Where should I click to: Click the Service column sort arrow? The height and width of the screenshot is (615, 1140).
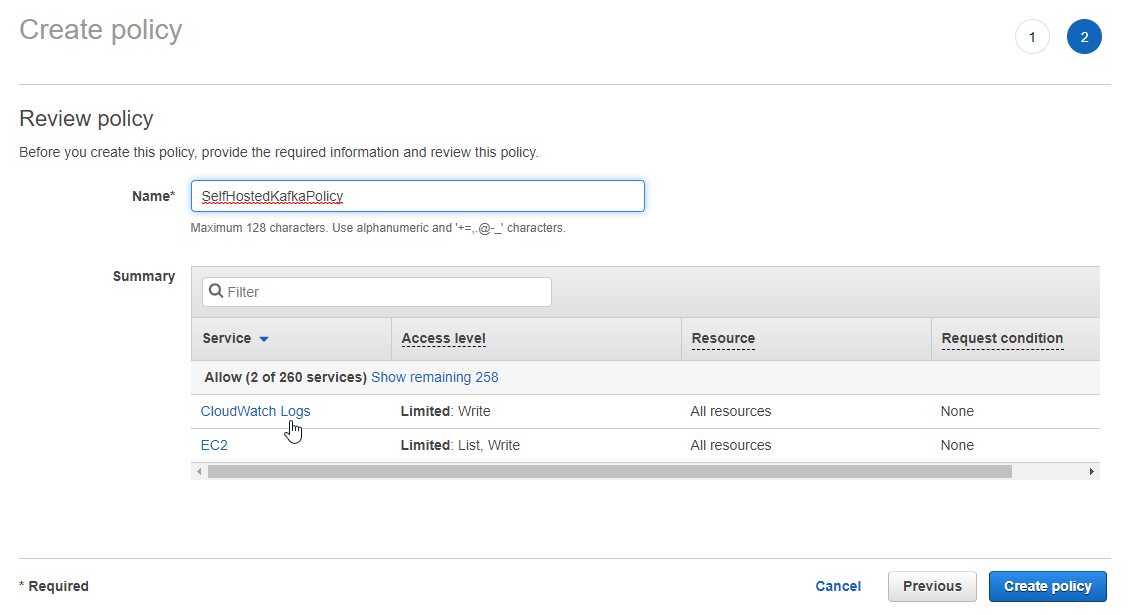tap(264, 339)
